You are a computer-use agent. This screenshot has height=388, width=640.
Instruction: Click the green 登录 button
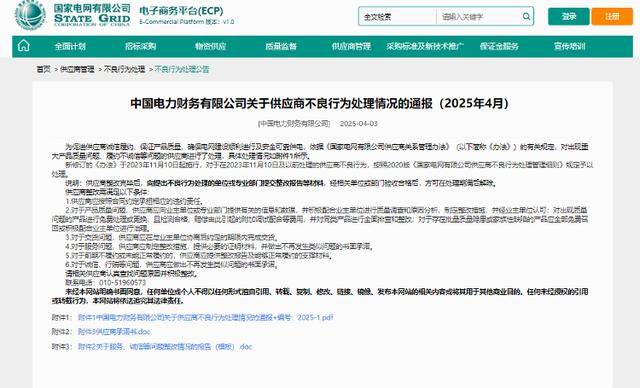tap(569, 17)
